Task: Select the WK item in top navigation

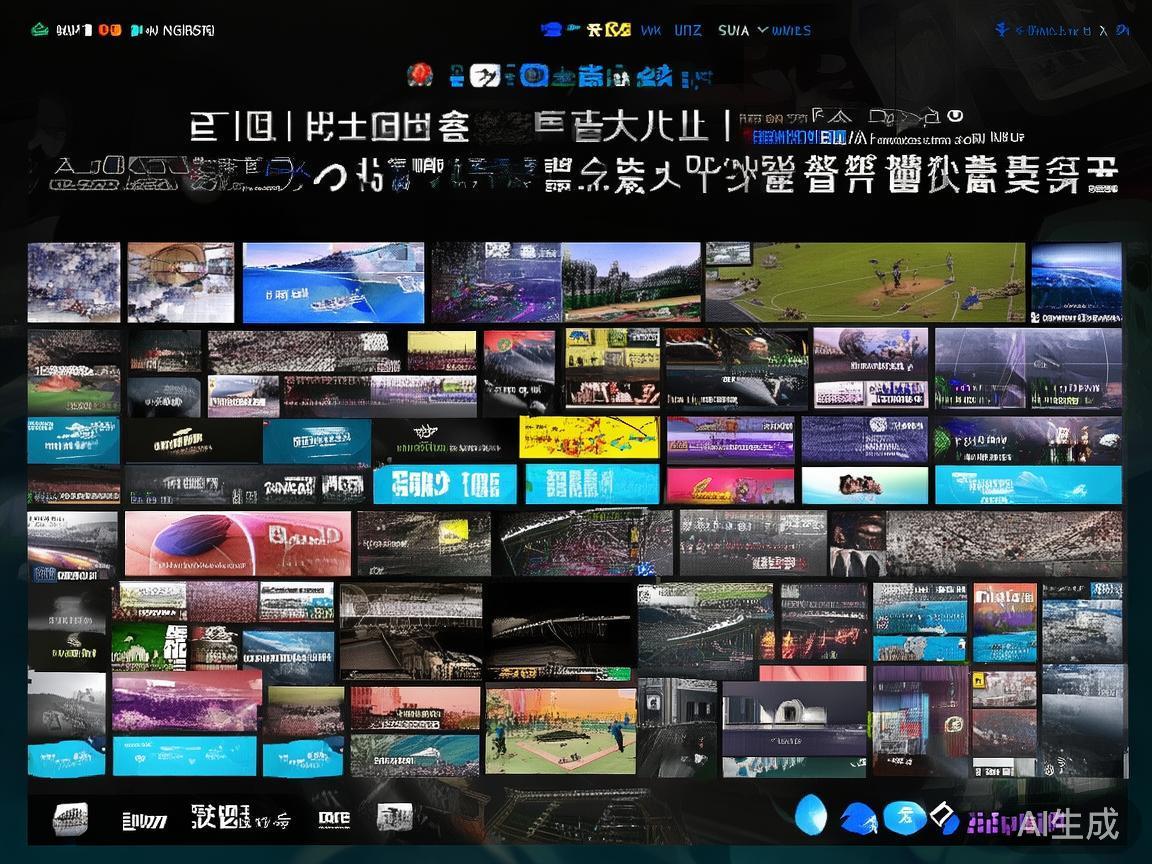Action: [650, 30]
